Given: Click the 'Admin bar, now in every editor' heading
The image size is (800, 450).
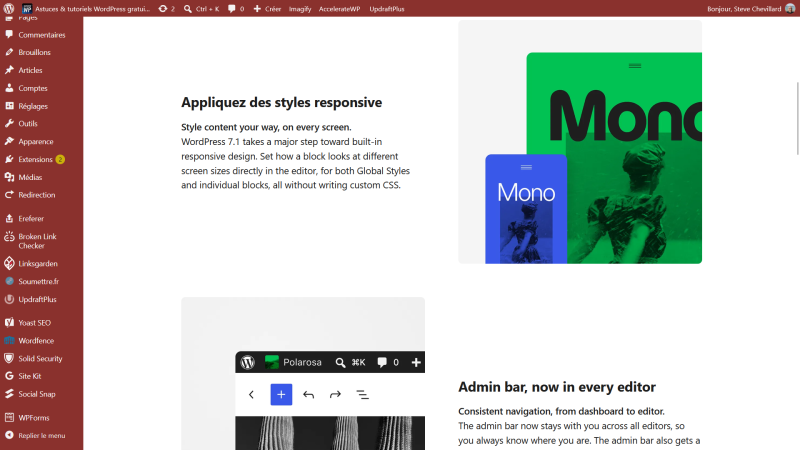Looking at the screenshot, I should [x=557, y=387].
